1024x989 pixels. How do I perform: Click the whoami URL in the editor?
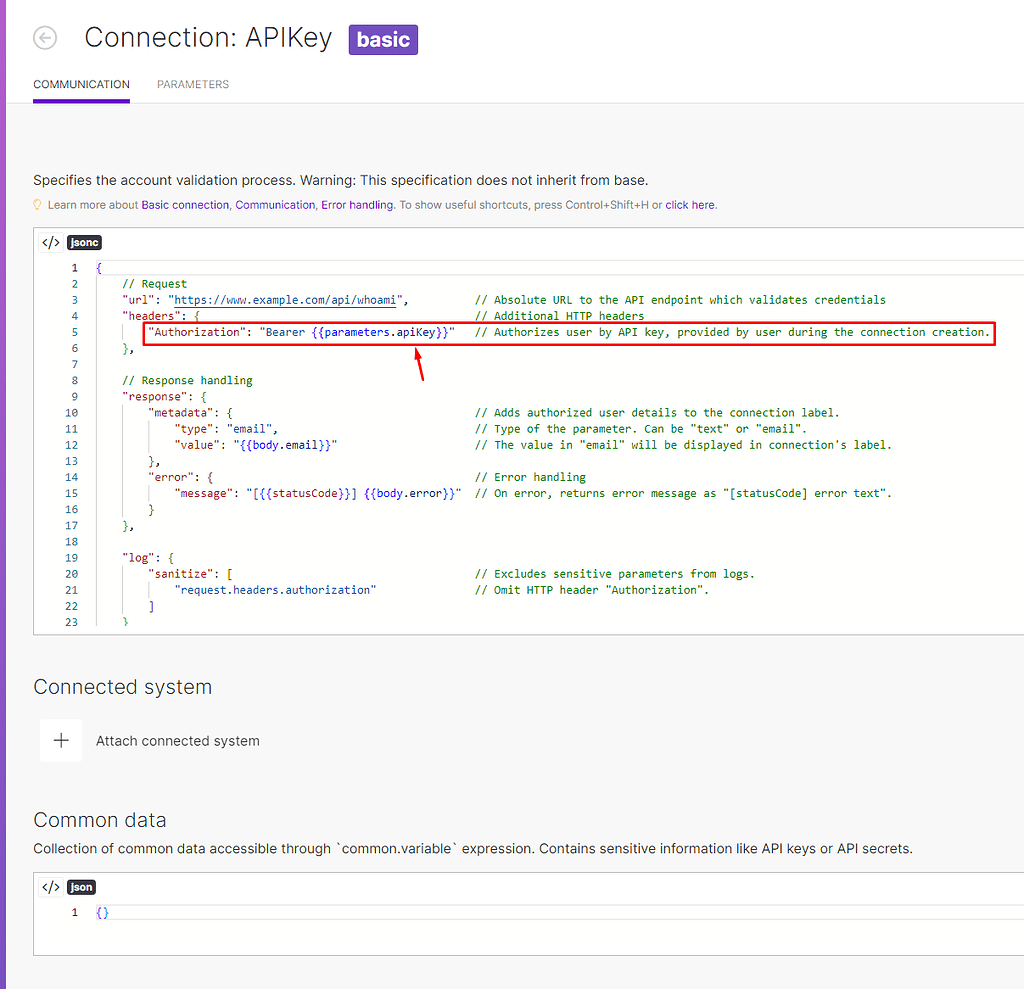[288, 300]
